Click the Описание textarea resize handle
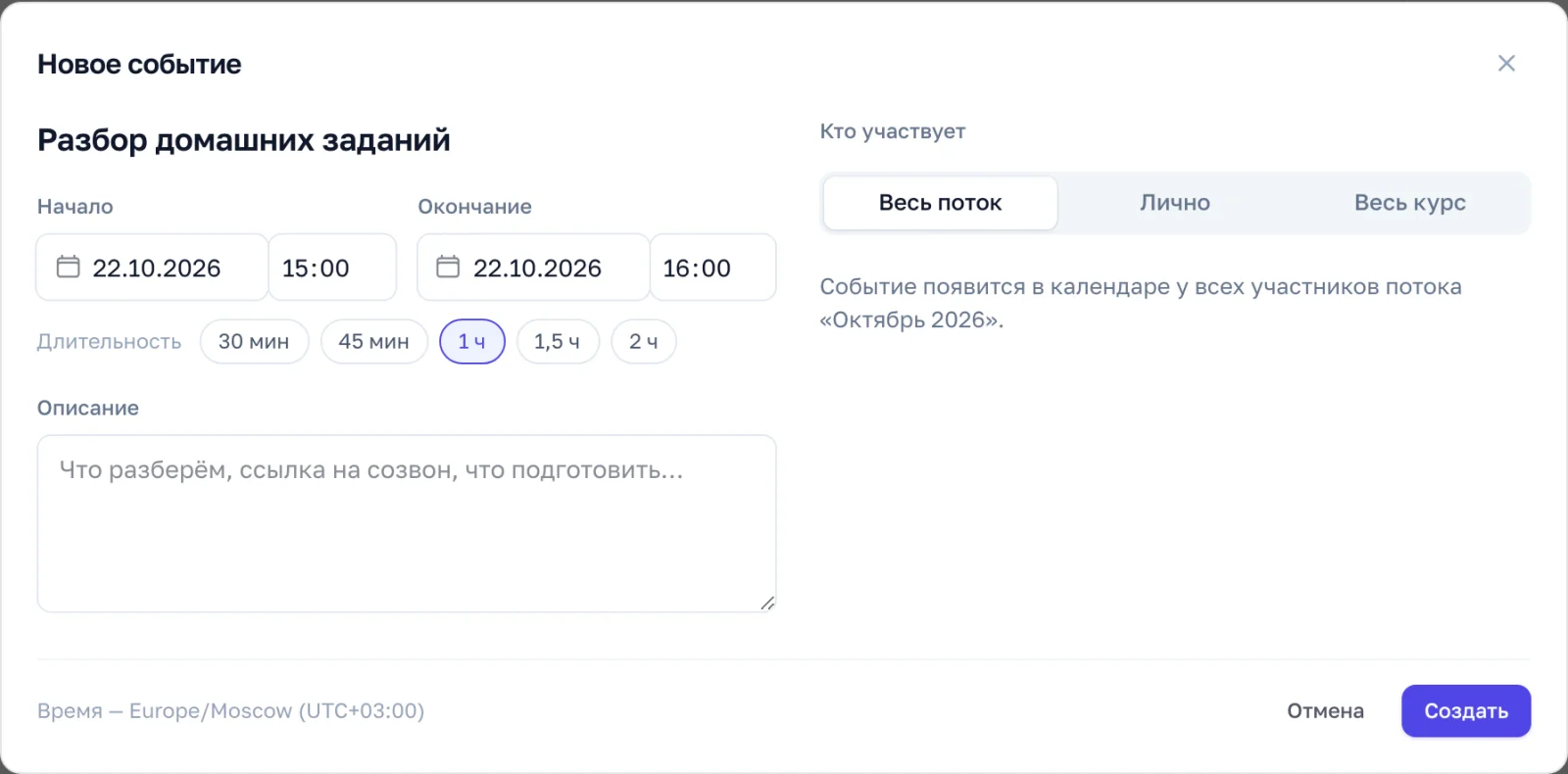The height and width of the screenshot is (774, 1568). [x=767, y=604]
